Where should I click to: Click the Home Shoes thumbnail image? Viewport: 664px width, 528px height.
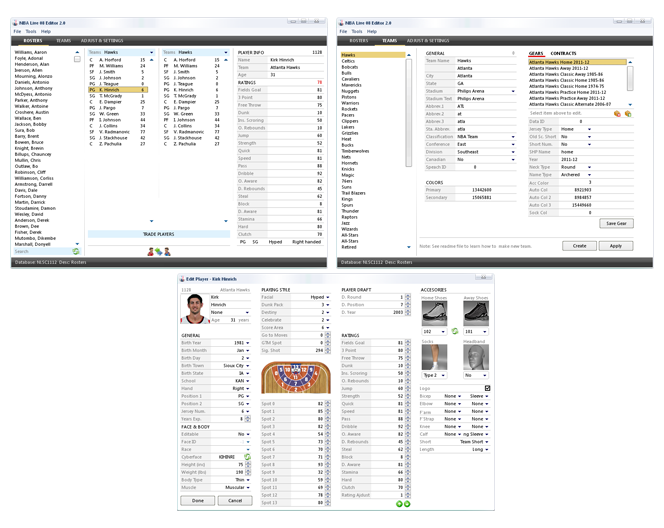[x=434, y=313]
